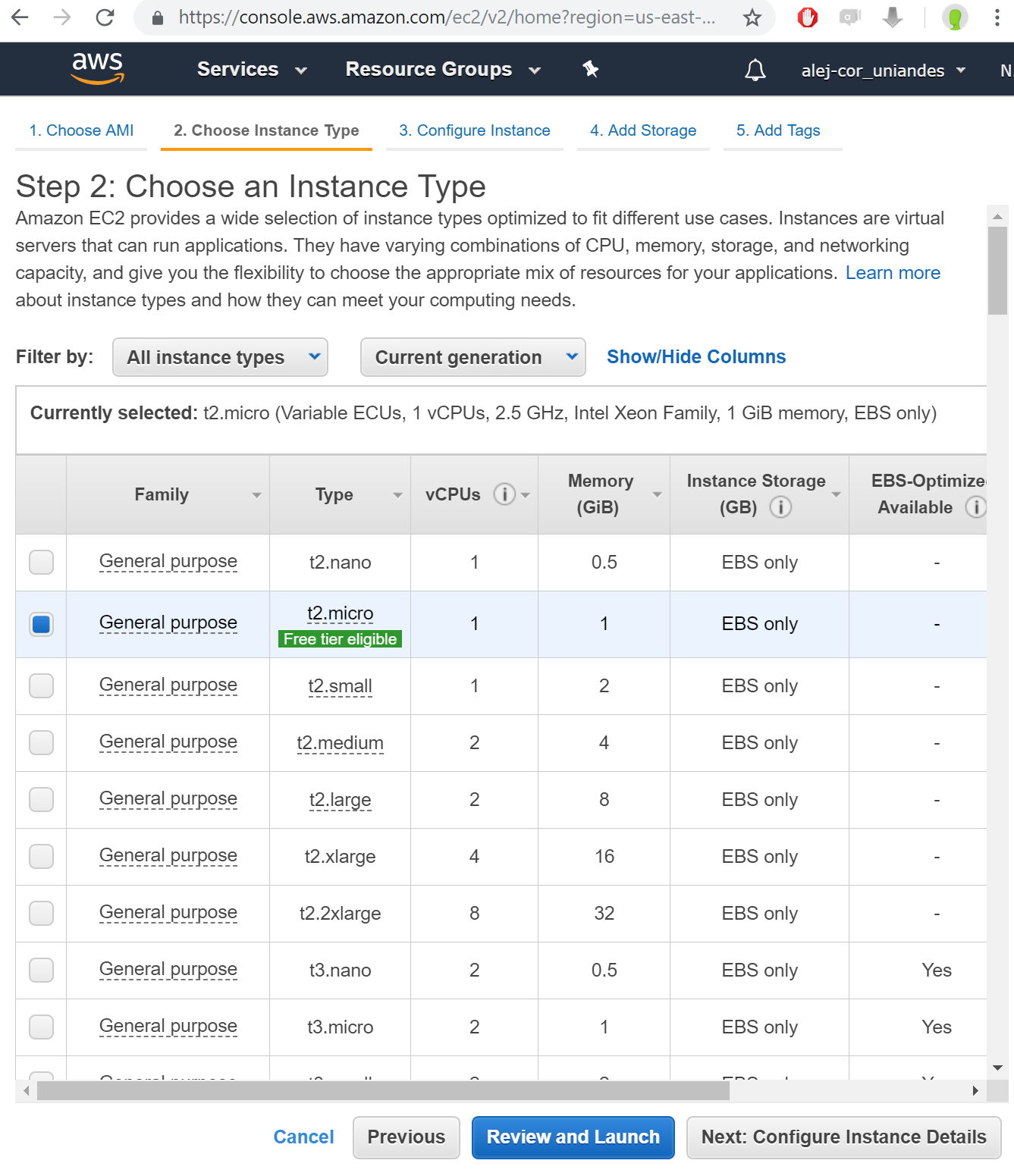Select the t2.xlarge checkbox
The width and height of the screenshot is (1014, 1176).
[x=41, y=856]
